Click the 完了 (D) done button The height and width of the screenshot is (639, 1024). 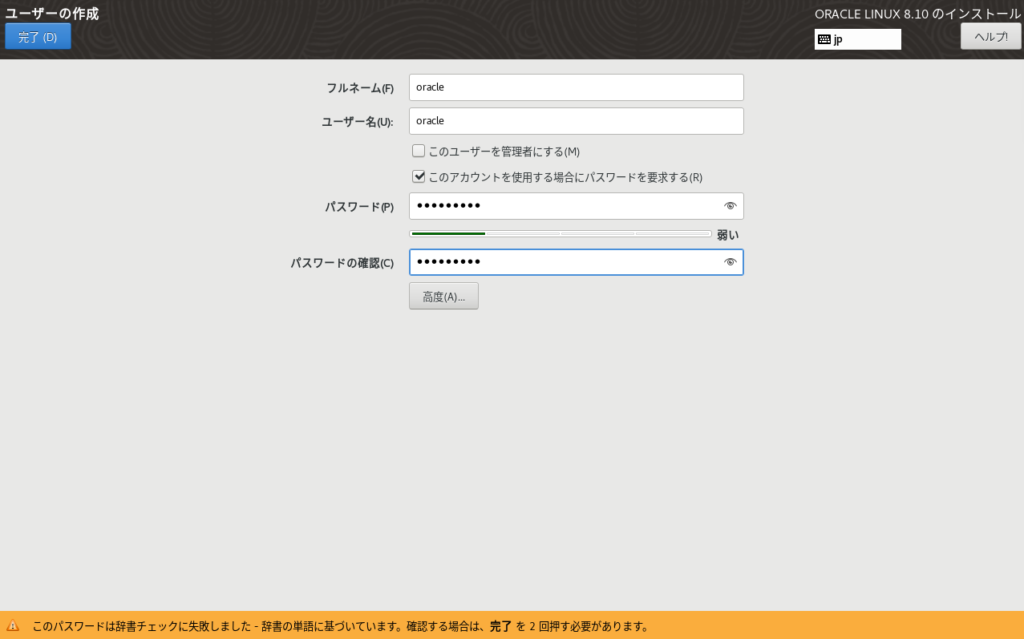pyautogui.click(x=38, y=37)
